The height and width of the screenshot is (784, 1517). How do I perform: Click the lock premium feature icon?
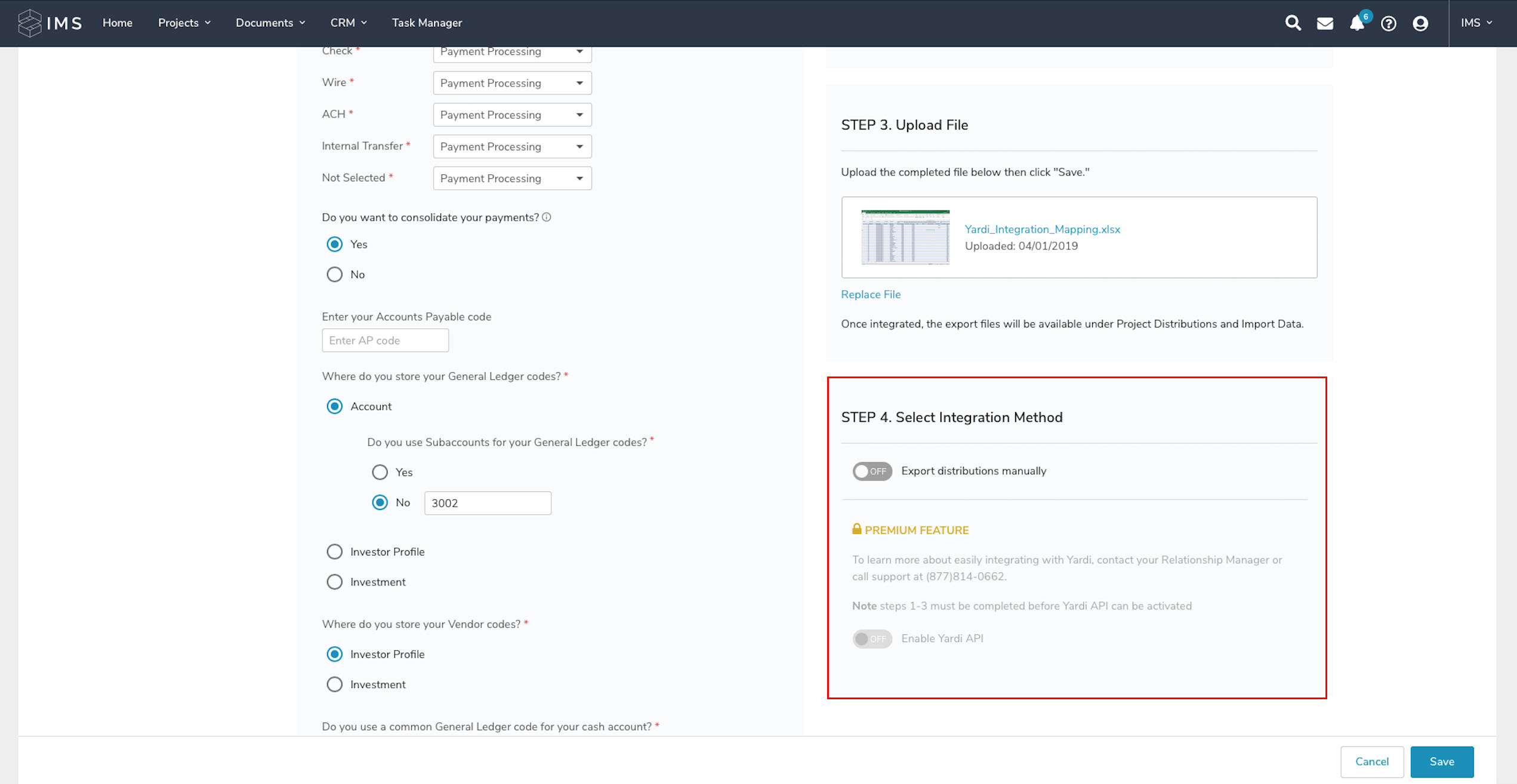[855, 529]
